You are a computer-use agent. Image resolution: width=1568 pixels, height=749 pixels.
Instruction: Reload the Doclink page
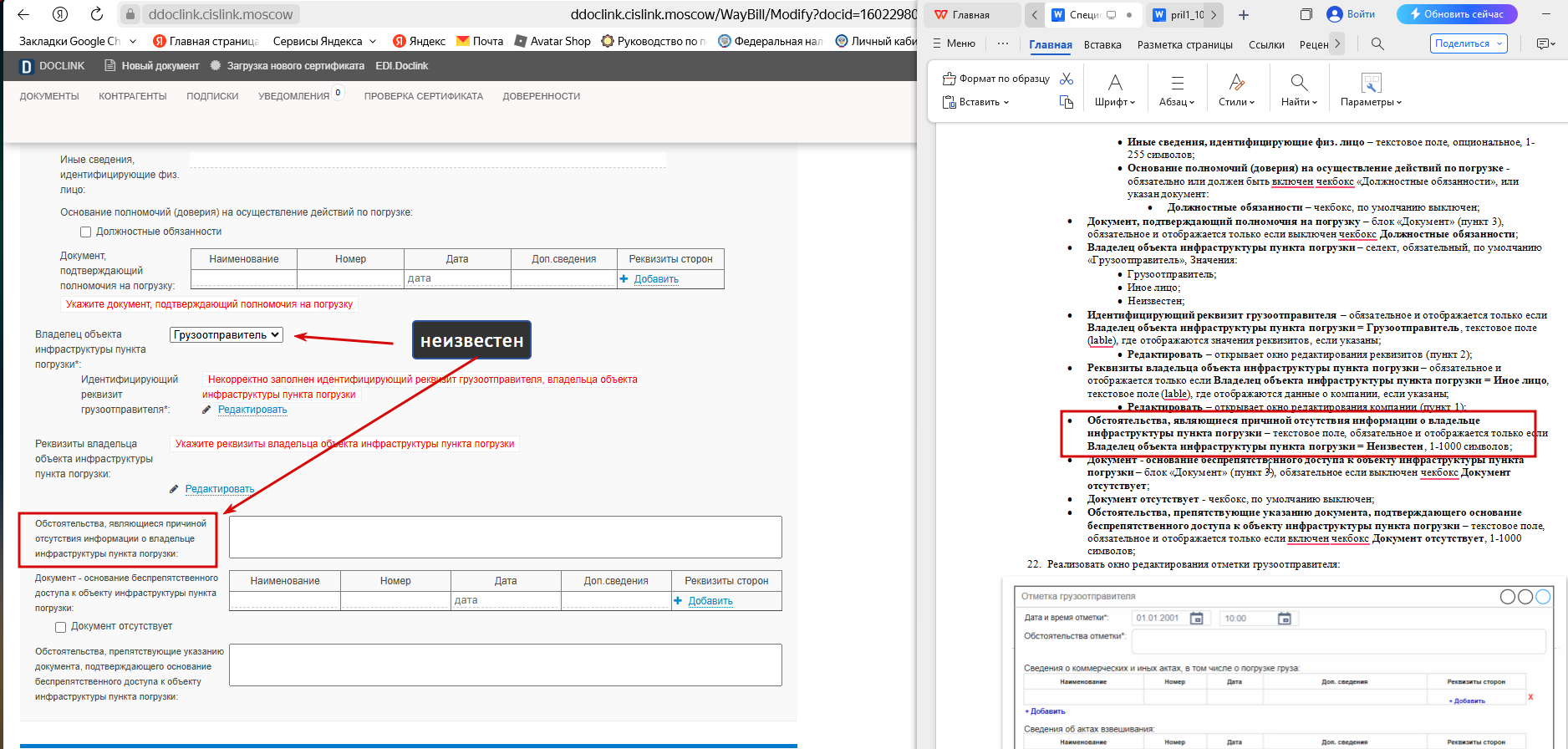click(x=97, y=14)
